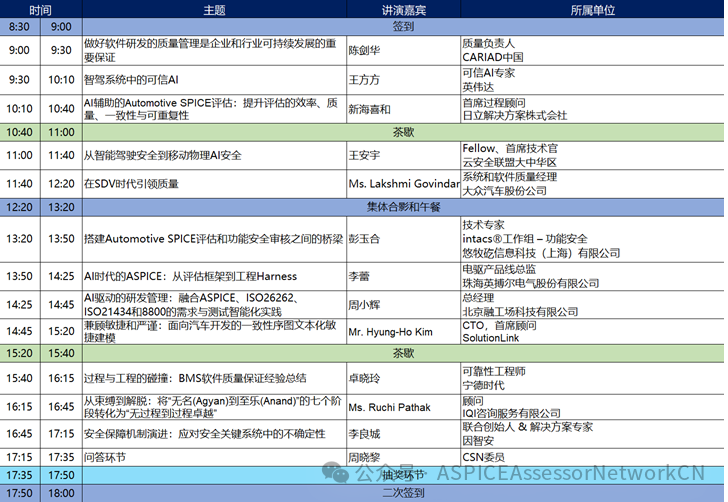Click the 9:30 end time in 陈剑华 row

[61, 50]
